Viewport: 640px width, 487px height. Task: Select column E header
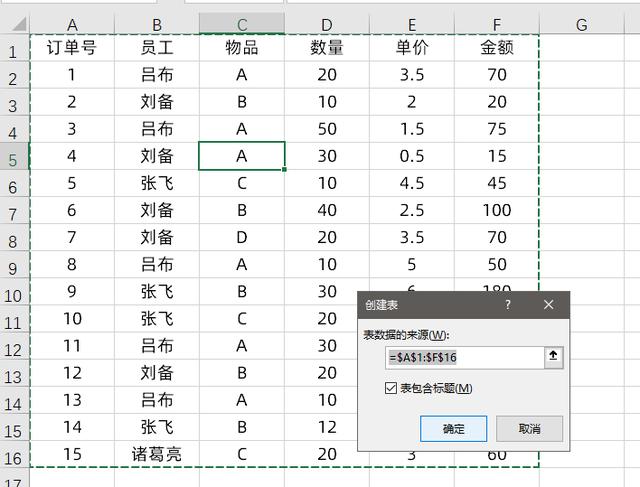coord(411,24)
